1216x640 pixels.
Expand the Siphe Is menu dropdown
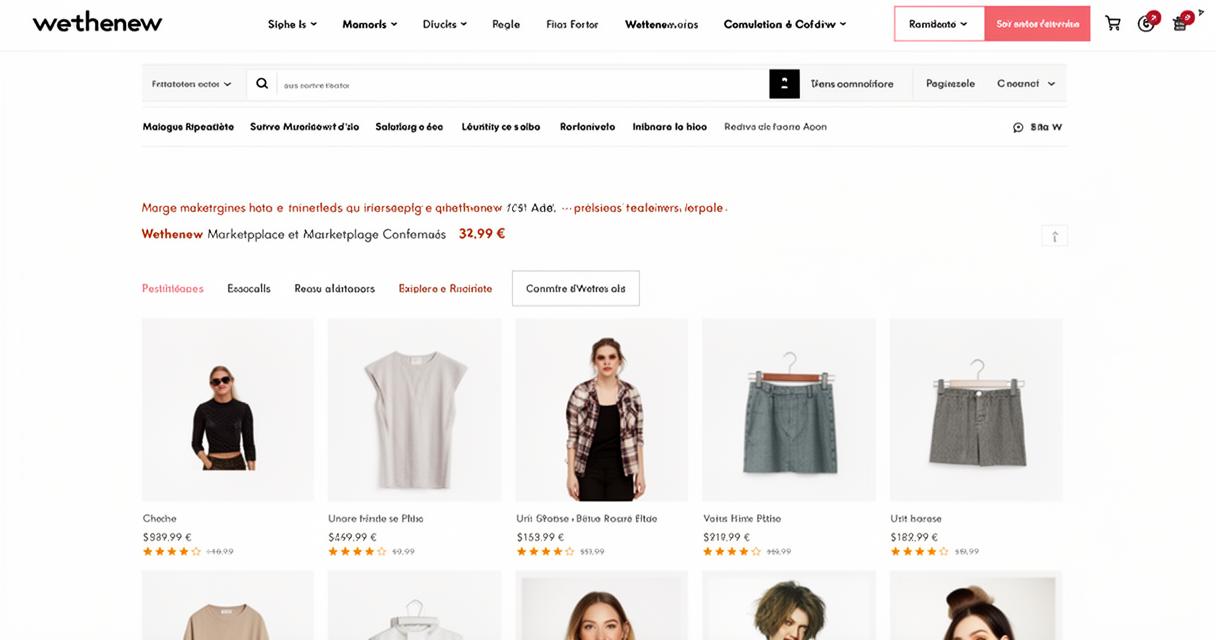click(292, 24)
